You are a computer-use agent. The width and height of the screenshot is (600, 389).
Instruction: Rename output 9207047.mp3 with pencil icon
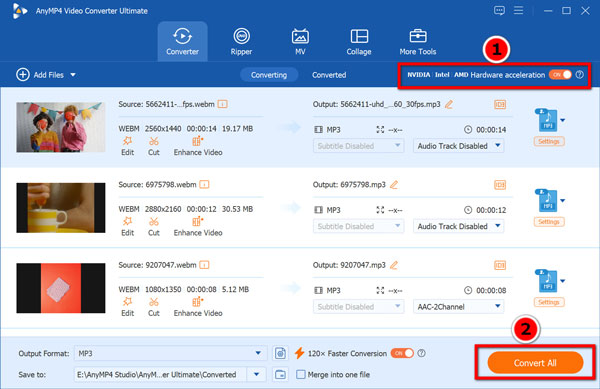[394, 265]
